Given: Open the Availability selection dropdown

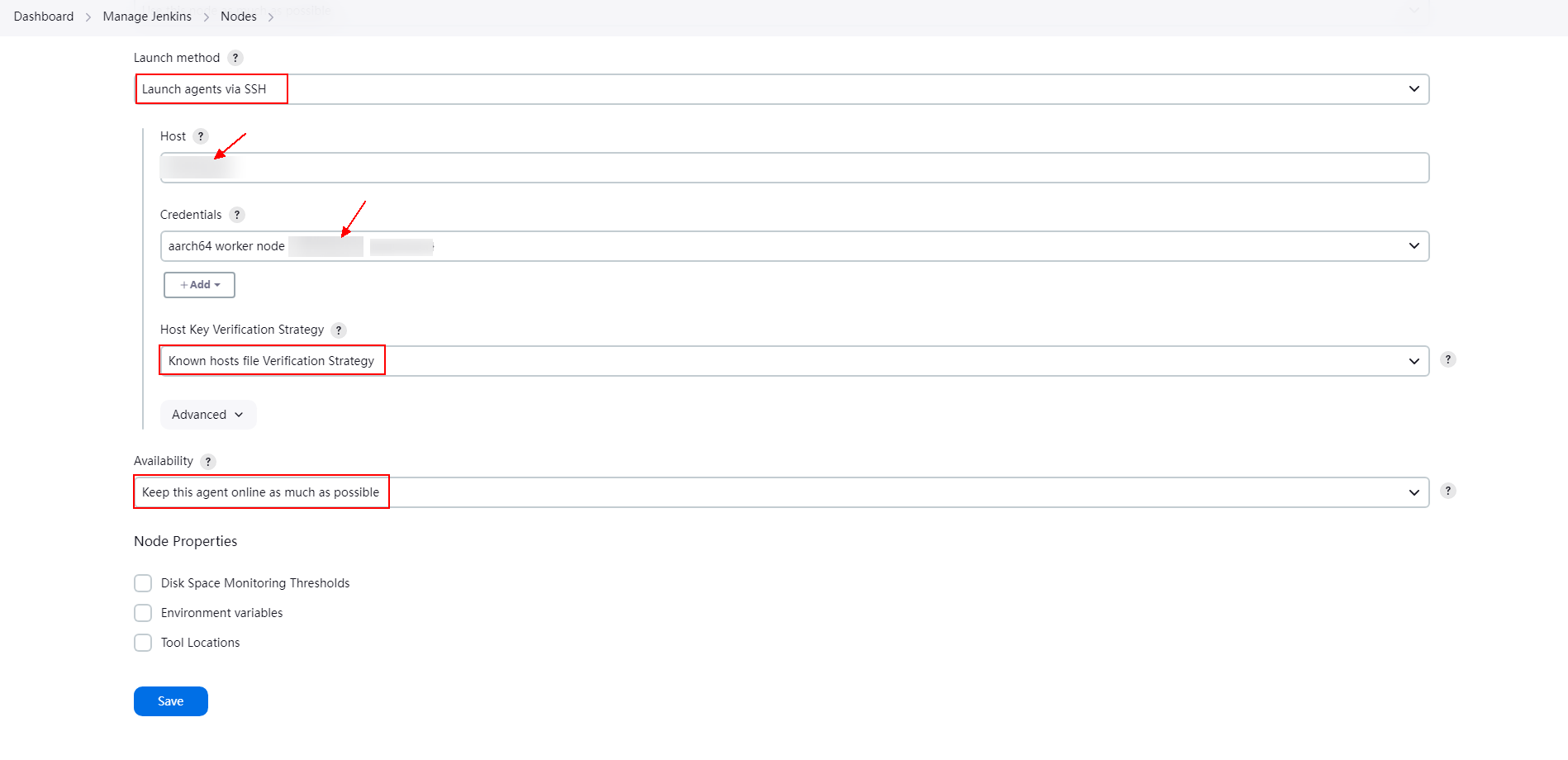Looking at the screenshot, I should 782,492.
